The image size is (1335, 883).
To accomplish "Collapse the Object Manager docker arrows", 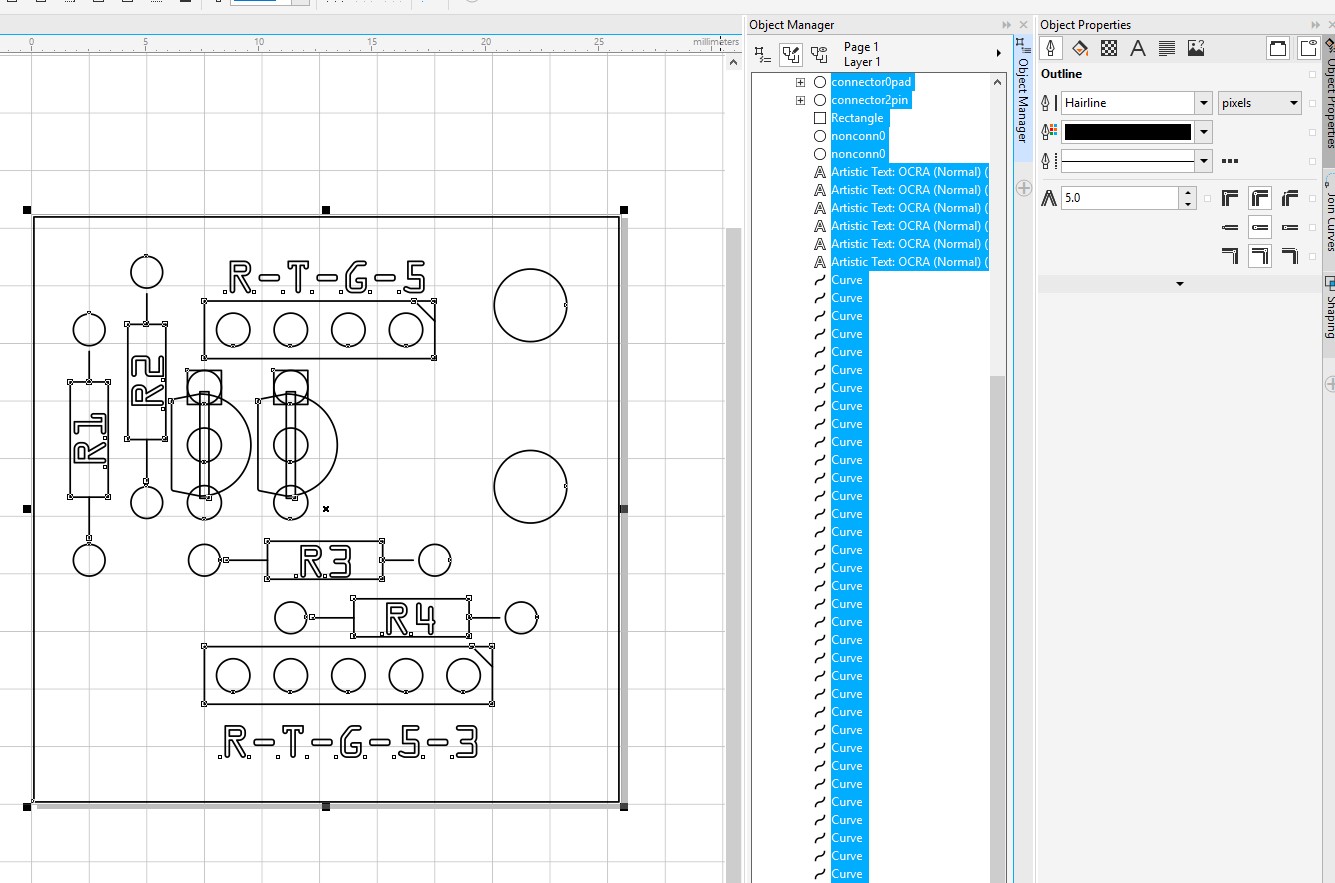I will [1006, 25].
